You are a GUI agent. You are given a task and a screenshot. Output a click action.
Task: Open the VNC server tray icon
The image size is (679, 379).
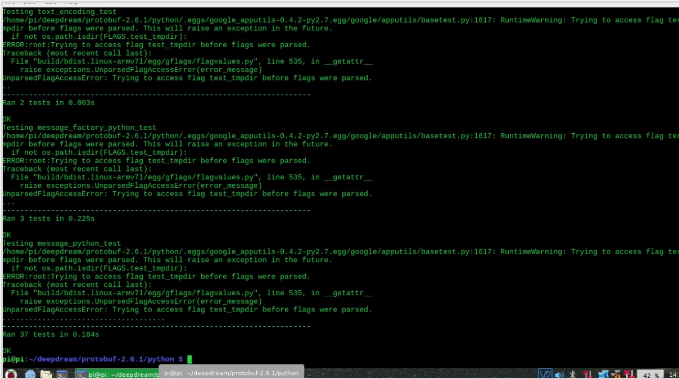coord(545,374)
